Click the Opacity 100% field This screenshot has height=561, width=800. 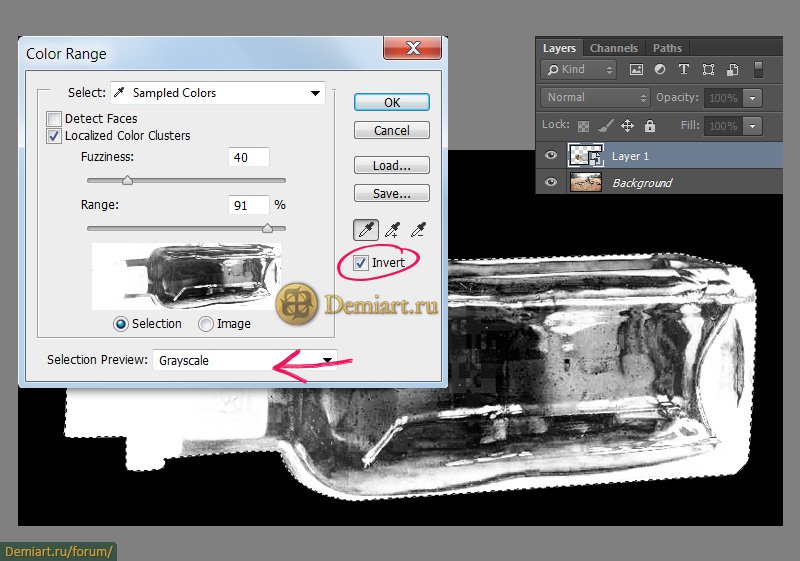[x=723, y=98]
